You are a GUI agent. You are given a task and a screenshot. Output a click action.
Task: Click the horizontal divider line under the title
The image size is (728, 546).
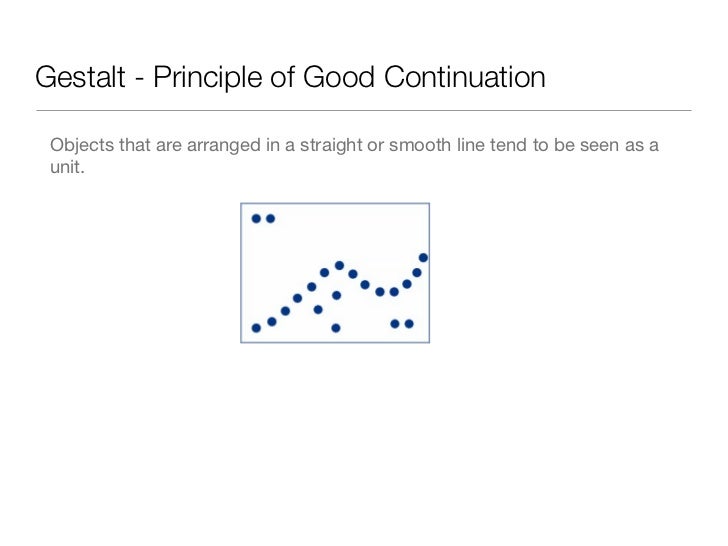pos(363,110)
